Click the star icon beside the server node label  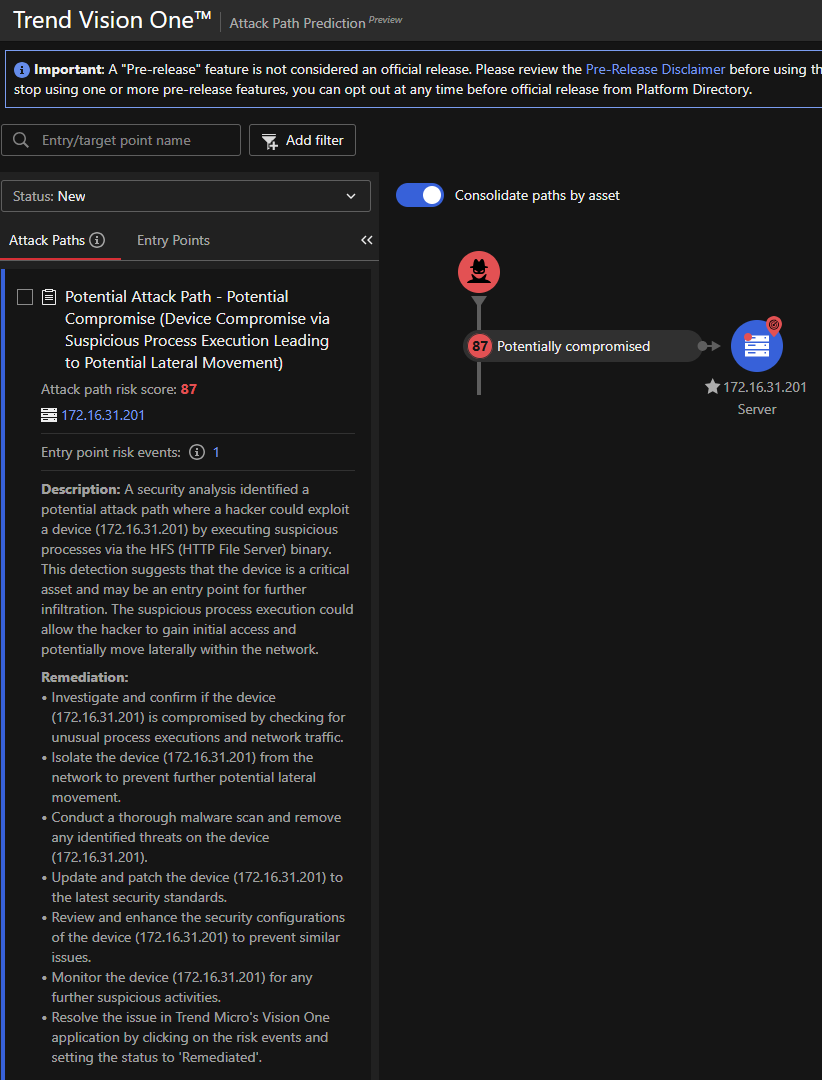(712, 387)
